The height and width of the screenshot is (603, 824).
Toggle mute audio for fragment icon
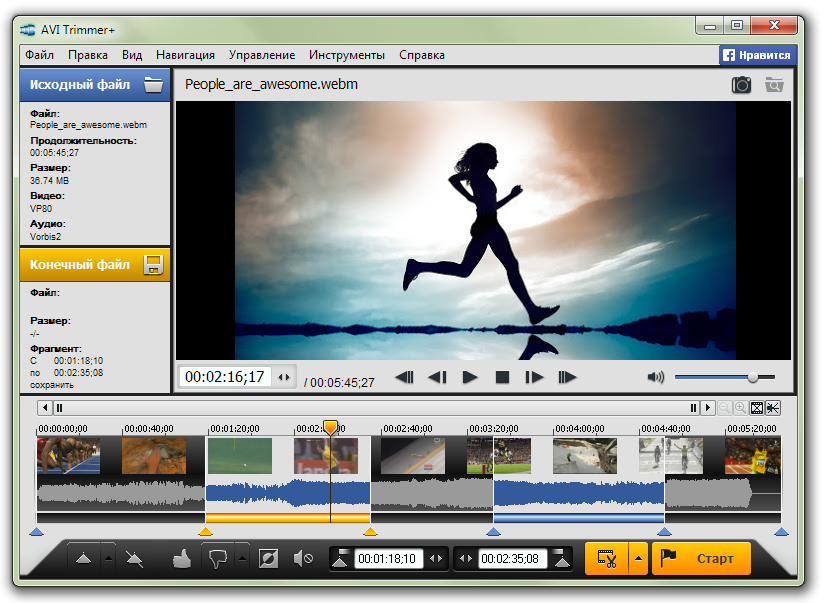(303, 558)
